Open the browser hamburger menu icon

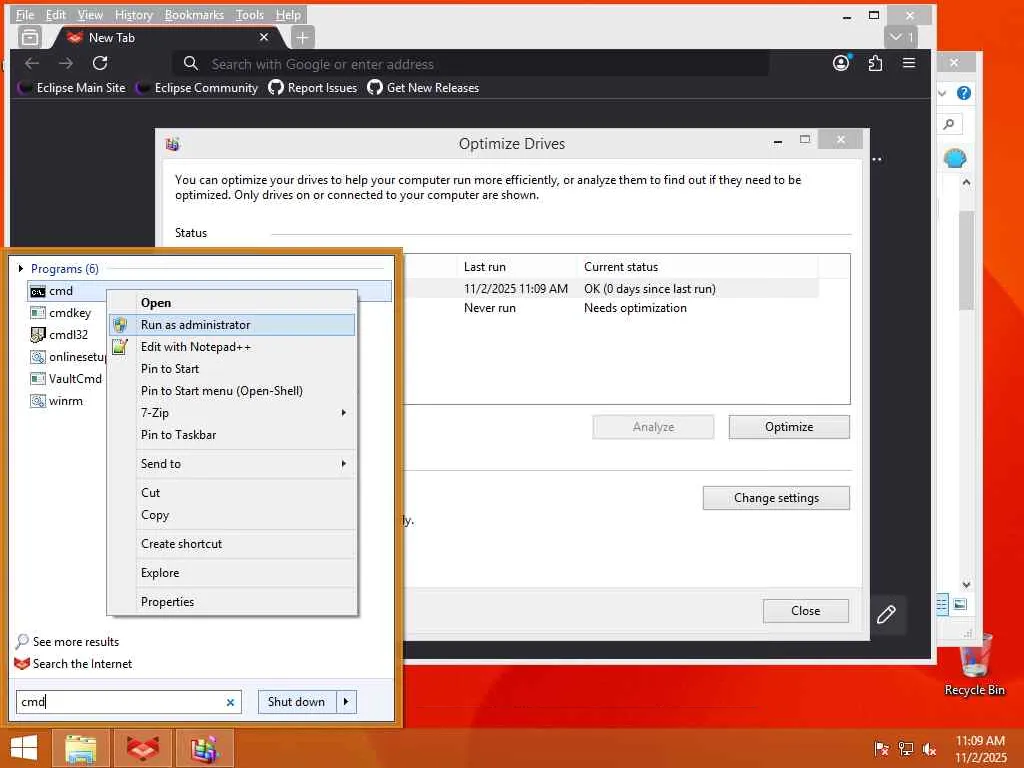tap(908, 63)
